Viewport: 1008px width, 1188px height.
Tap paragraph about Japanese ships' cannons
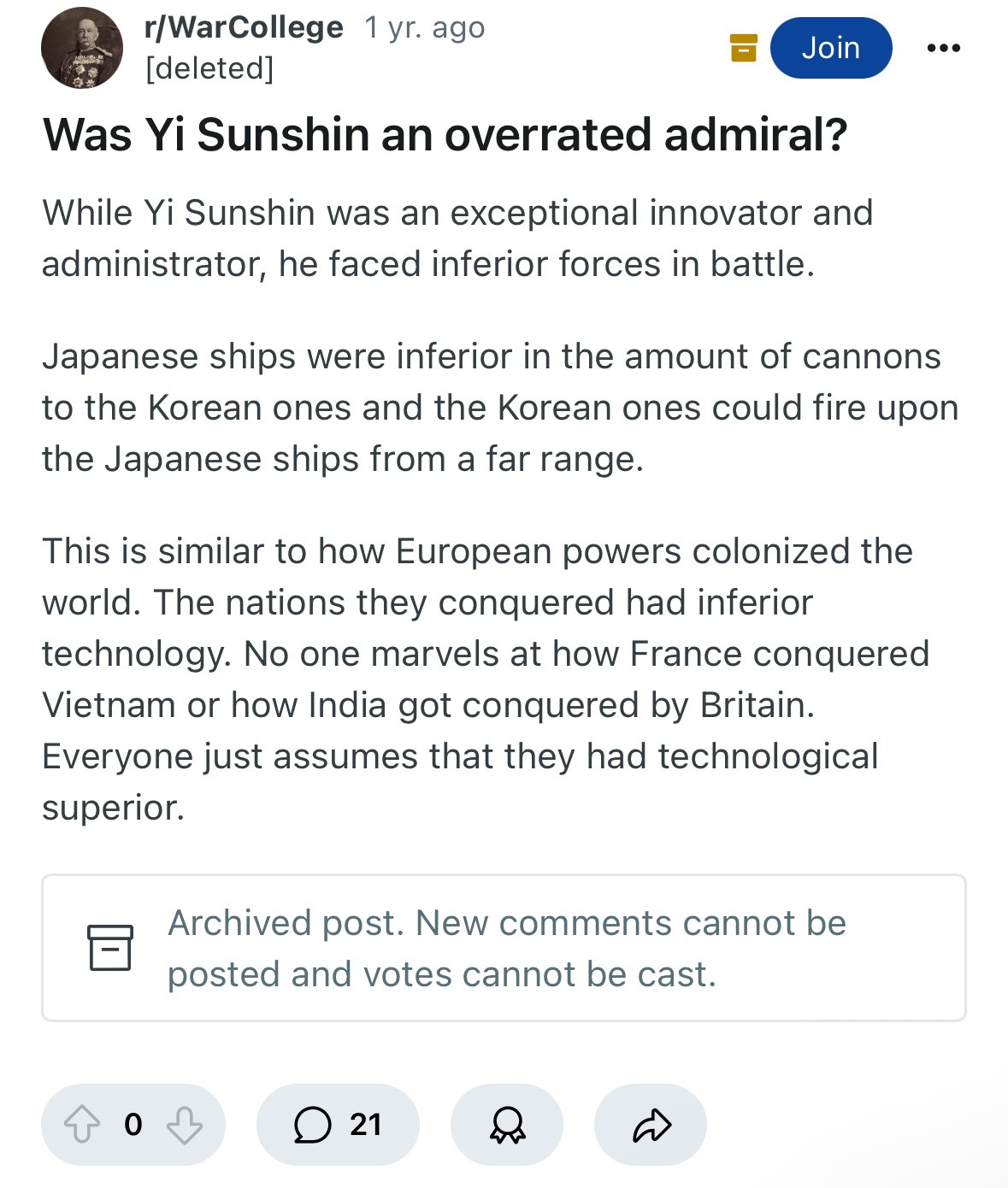click(500, 408)
